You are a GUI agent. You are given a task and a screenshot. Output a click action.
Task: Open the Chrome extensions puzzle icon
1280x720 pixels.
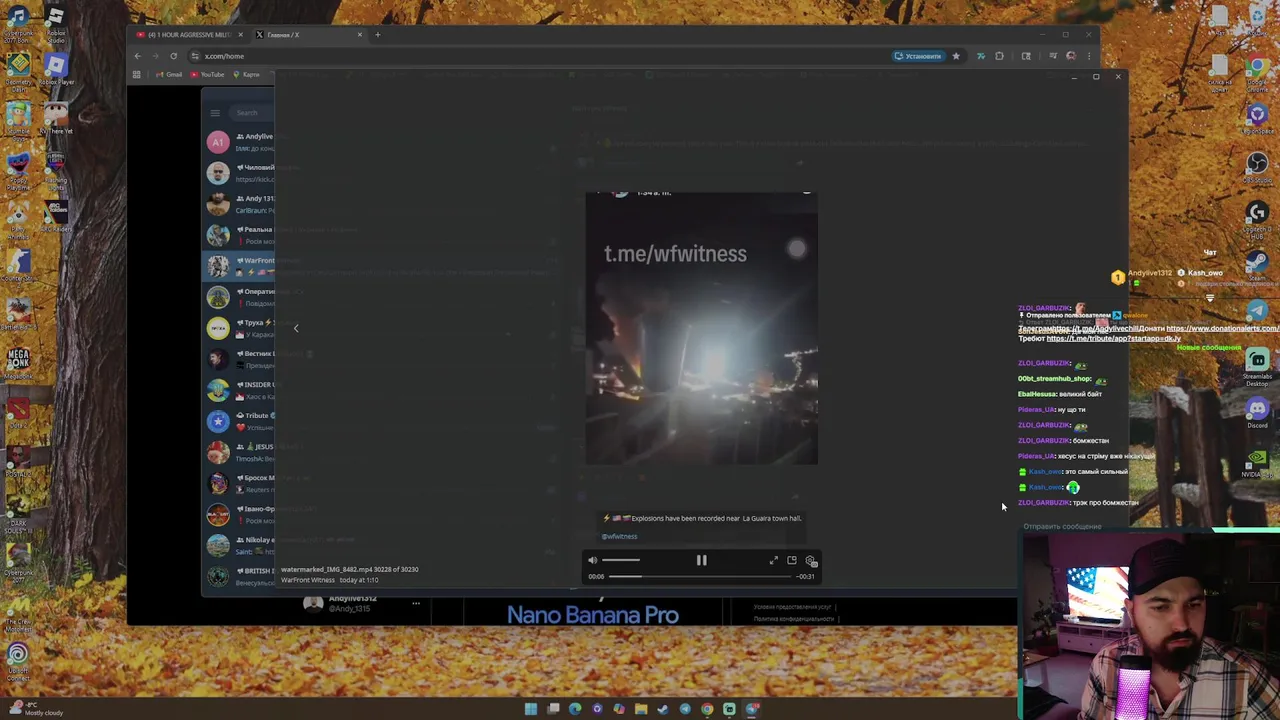[999, 56]
